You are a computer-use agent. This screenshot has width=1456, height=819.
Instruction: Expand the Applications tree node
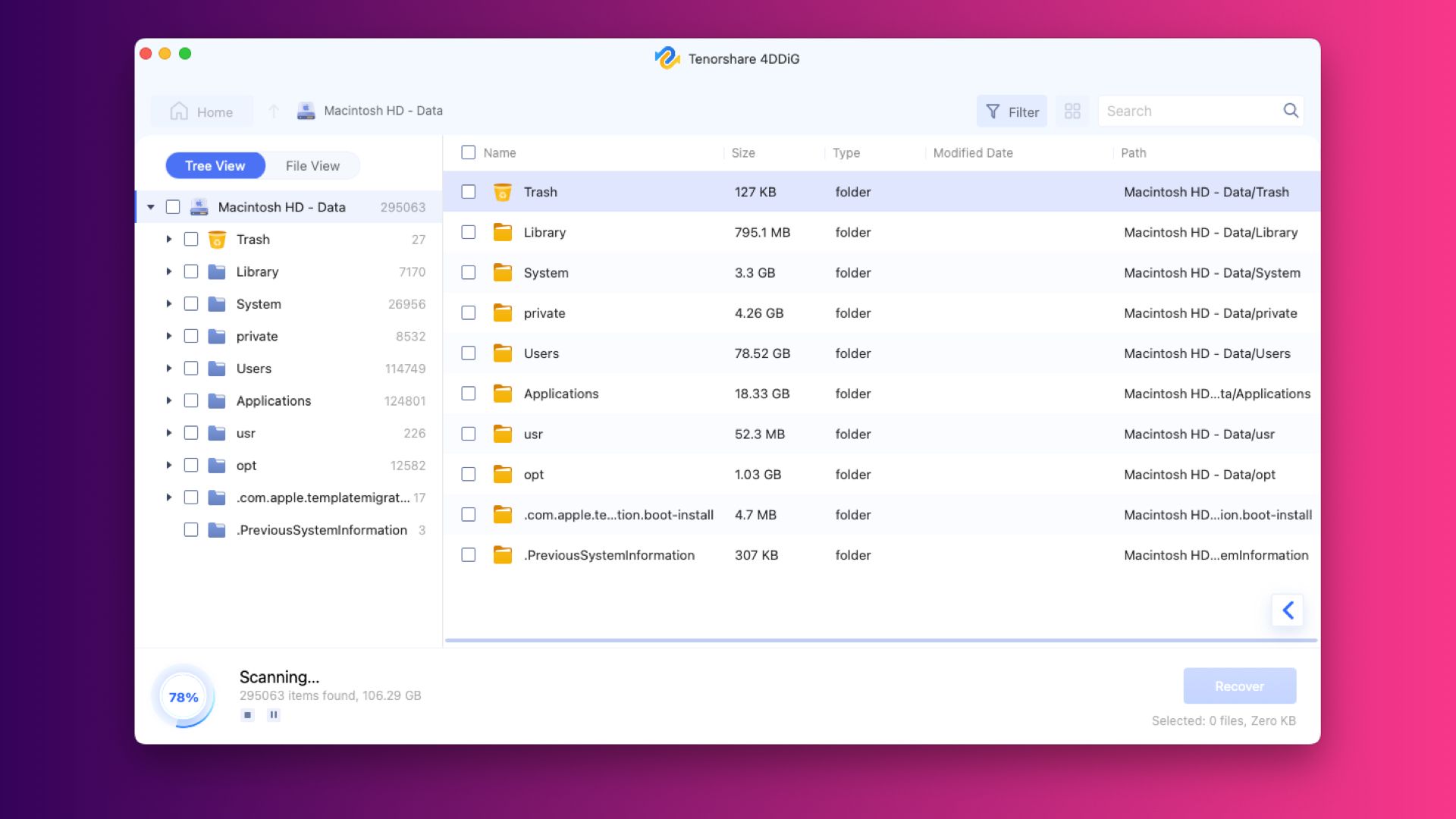pos(169,400)
